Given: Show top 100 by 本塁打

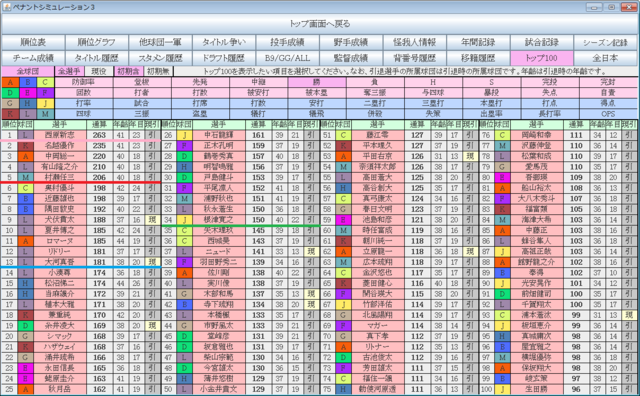Looking at the screenshot, I should click(x=491, y=103).
